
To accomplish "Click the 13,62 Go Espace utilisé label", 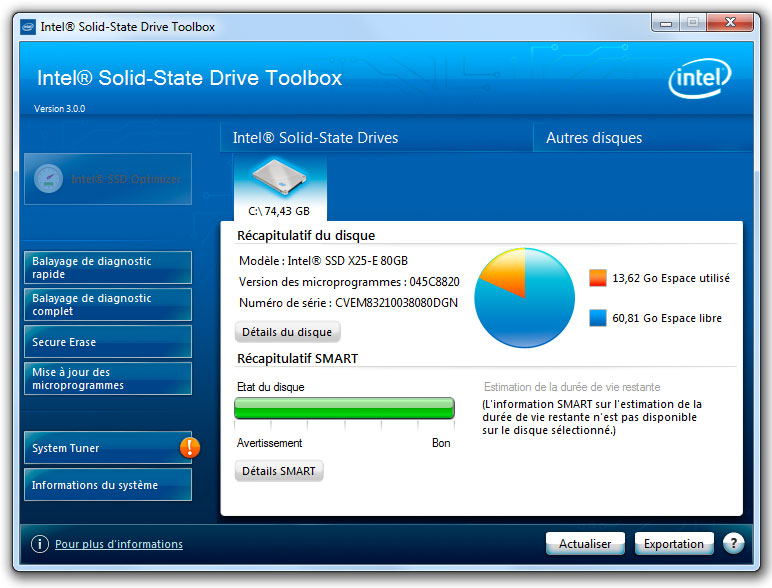I will (671, 278).
